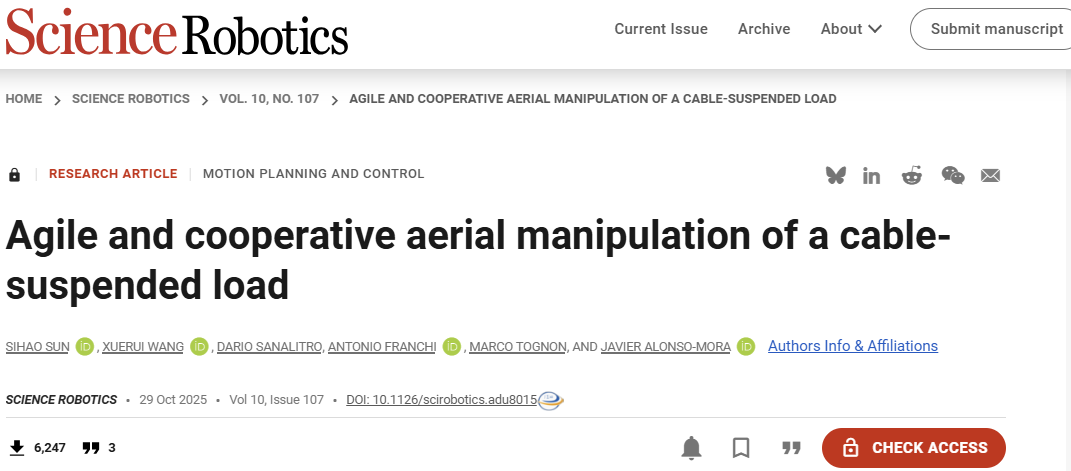Viewport: 1071px width, 471px height.
Task: Open Sihao Sun's ORCID icon
Action: tap(84, 346)
